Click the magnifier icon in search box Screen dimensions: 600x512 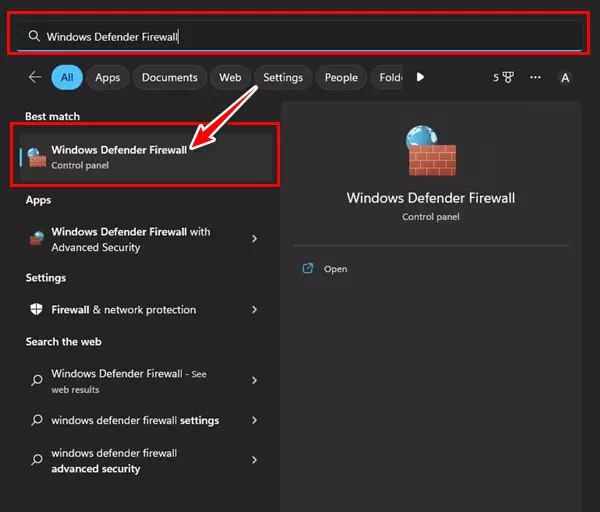[x=34, y=36]
